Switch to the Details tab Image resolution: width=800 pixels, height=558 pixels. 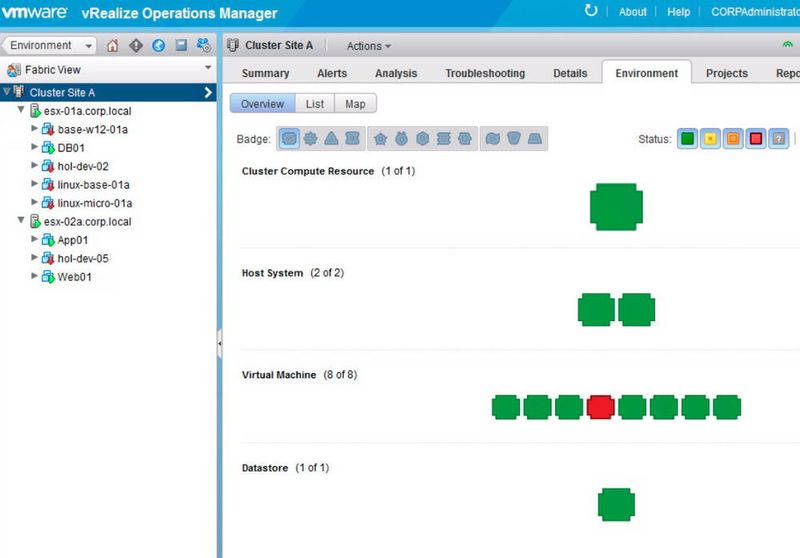point(570,73)
